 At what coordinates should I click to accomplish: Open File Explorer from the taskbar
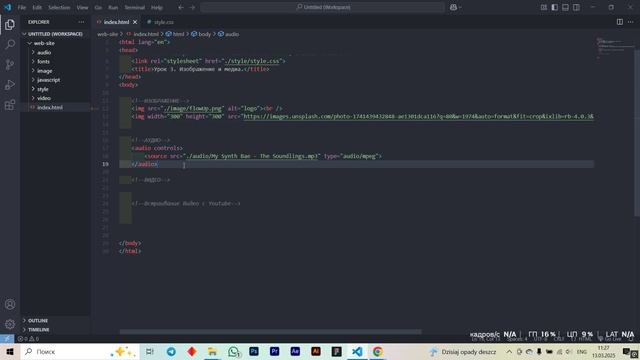pos(212,351)
